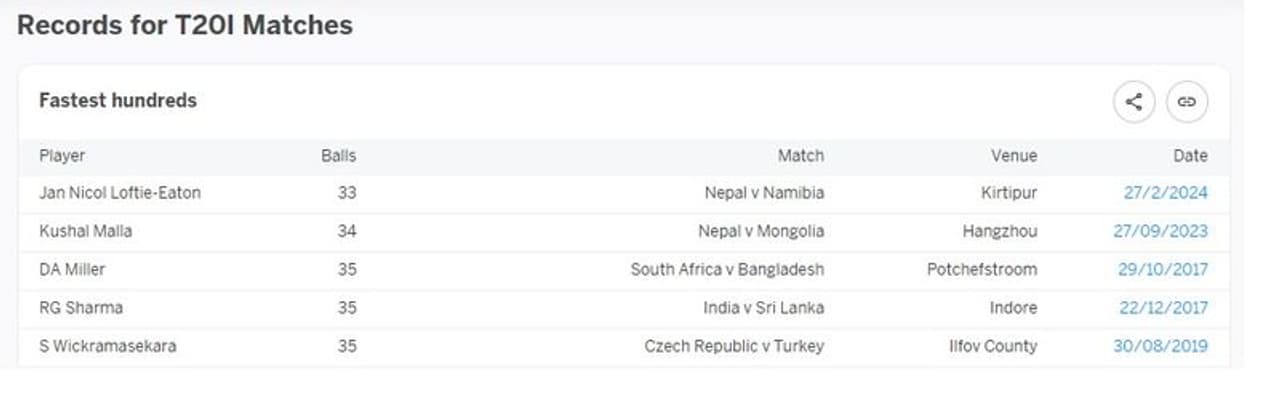This screenshot has width=1280, height=402.
Task: Click the S Wickramasekara player name
Action: coord(108,346)
